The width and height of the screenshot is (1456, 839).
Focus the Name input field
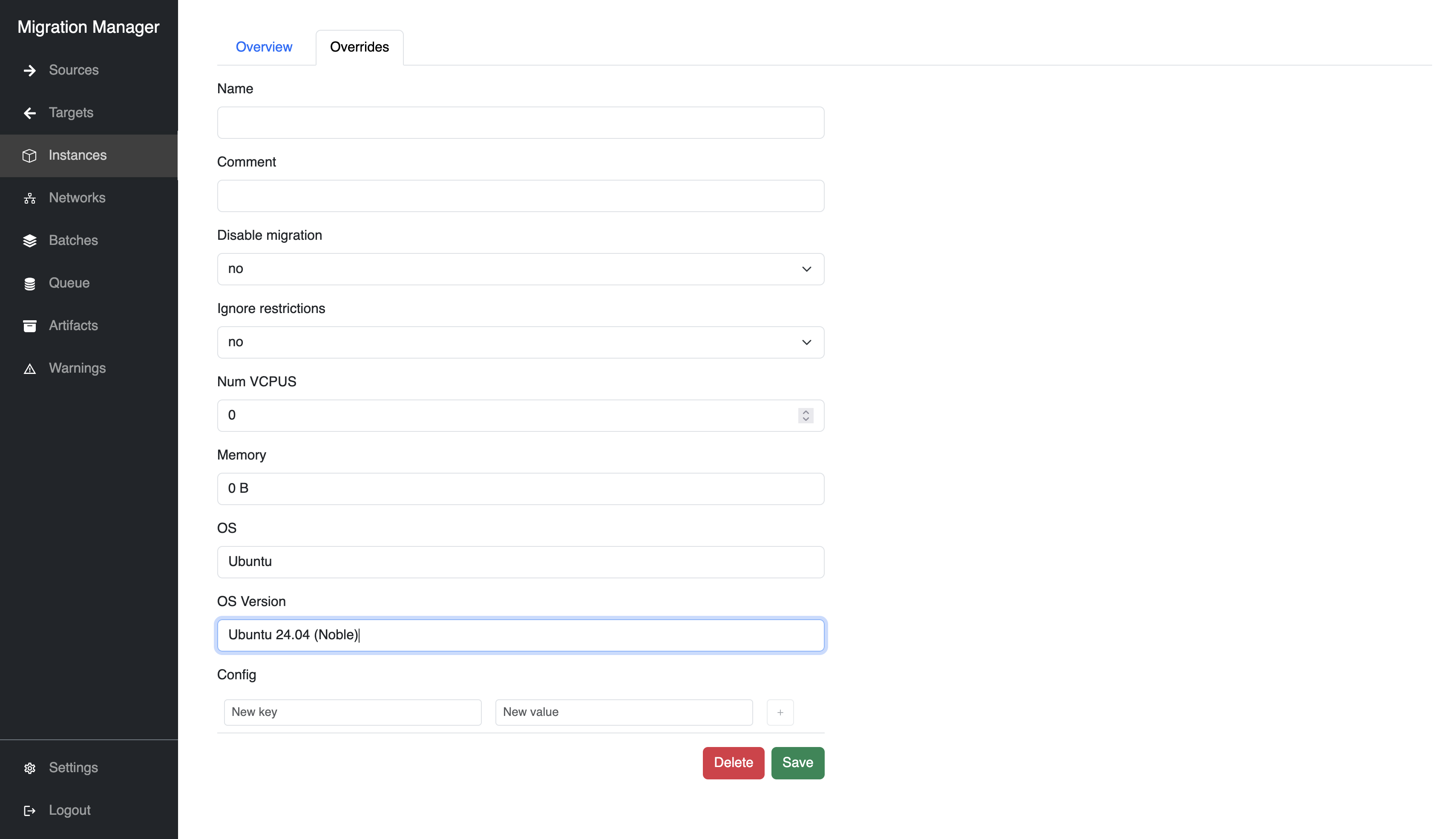(x=520, y=123)
